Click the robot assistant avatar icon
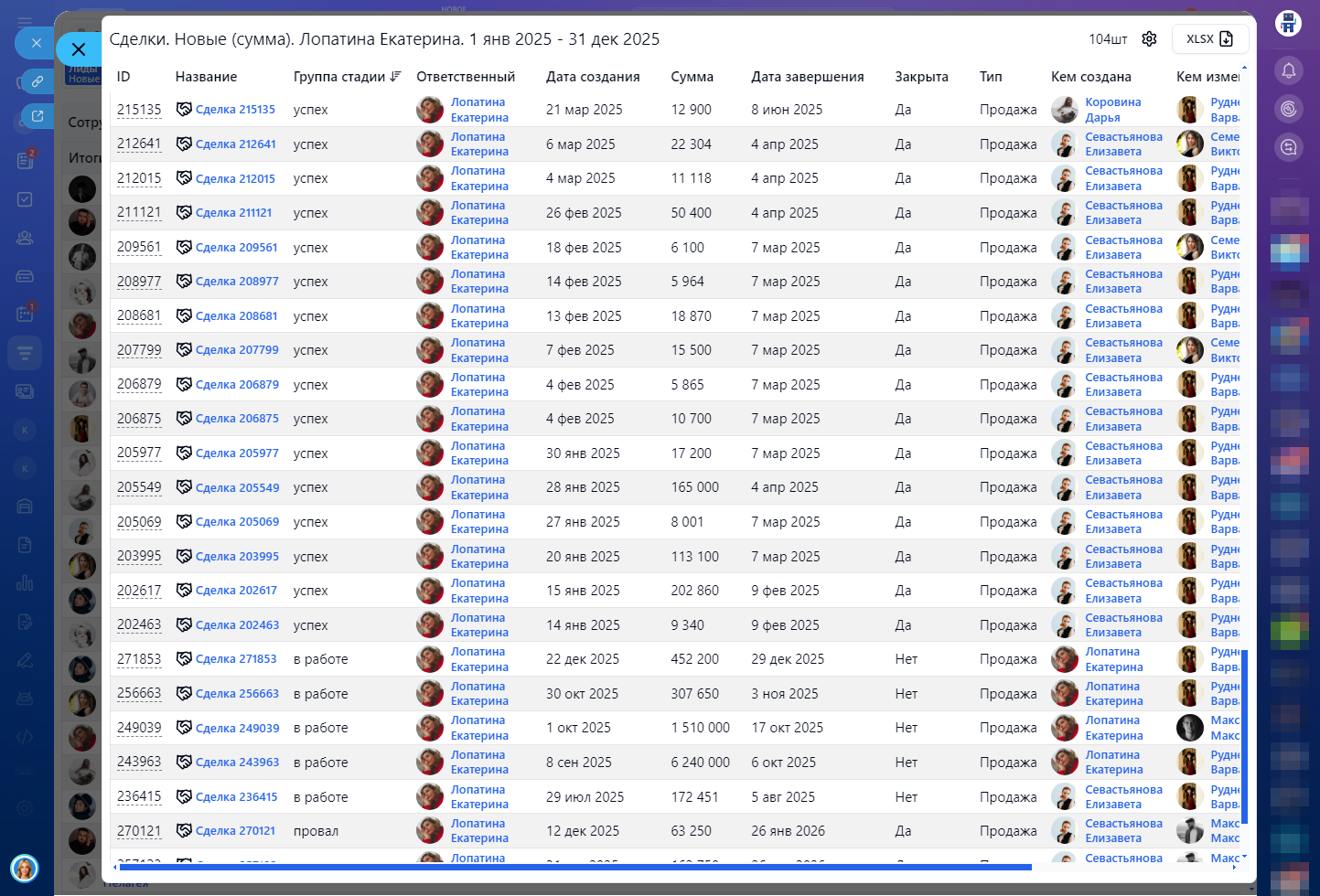1320x896 pixels. point(1289,23)
